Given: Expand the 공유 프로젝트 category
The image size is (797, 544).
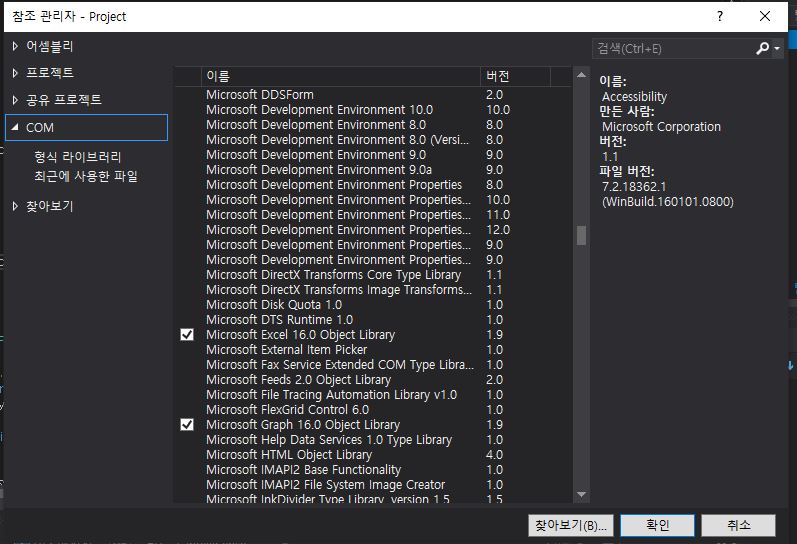Looking at the screenshot, I should [x=15, y=100].
